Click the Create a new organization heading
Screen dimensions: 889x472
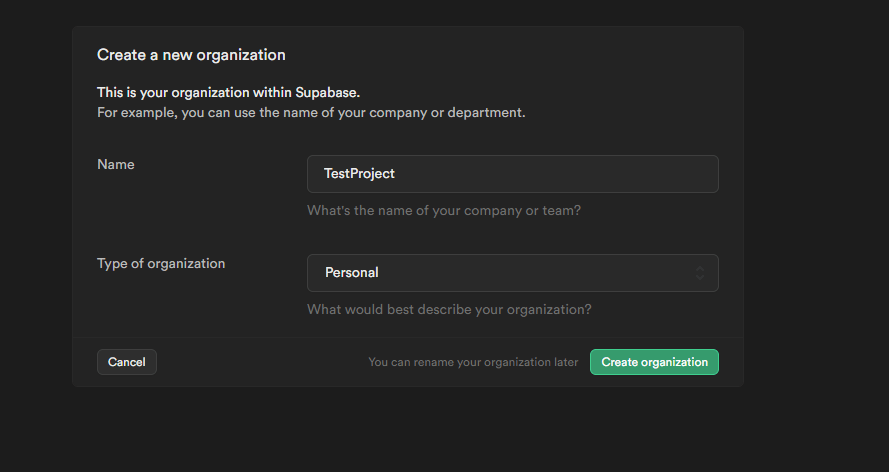click(x=191, y=55)
